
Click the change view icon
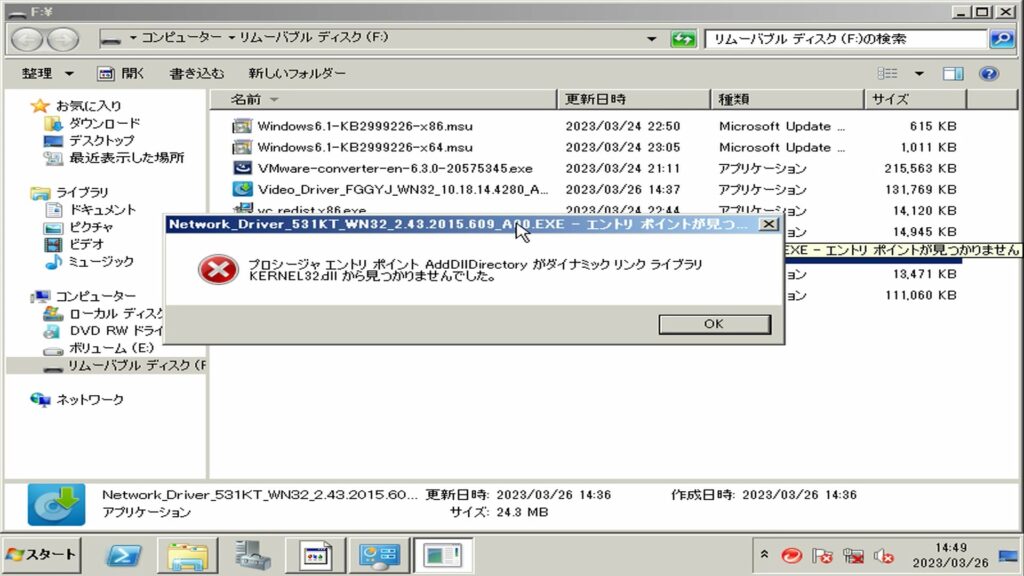pyautogui.click(x=887, y=74)
